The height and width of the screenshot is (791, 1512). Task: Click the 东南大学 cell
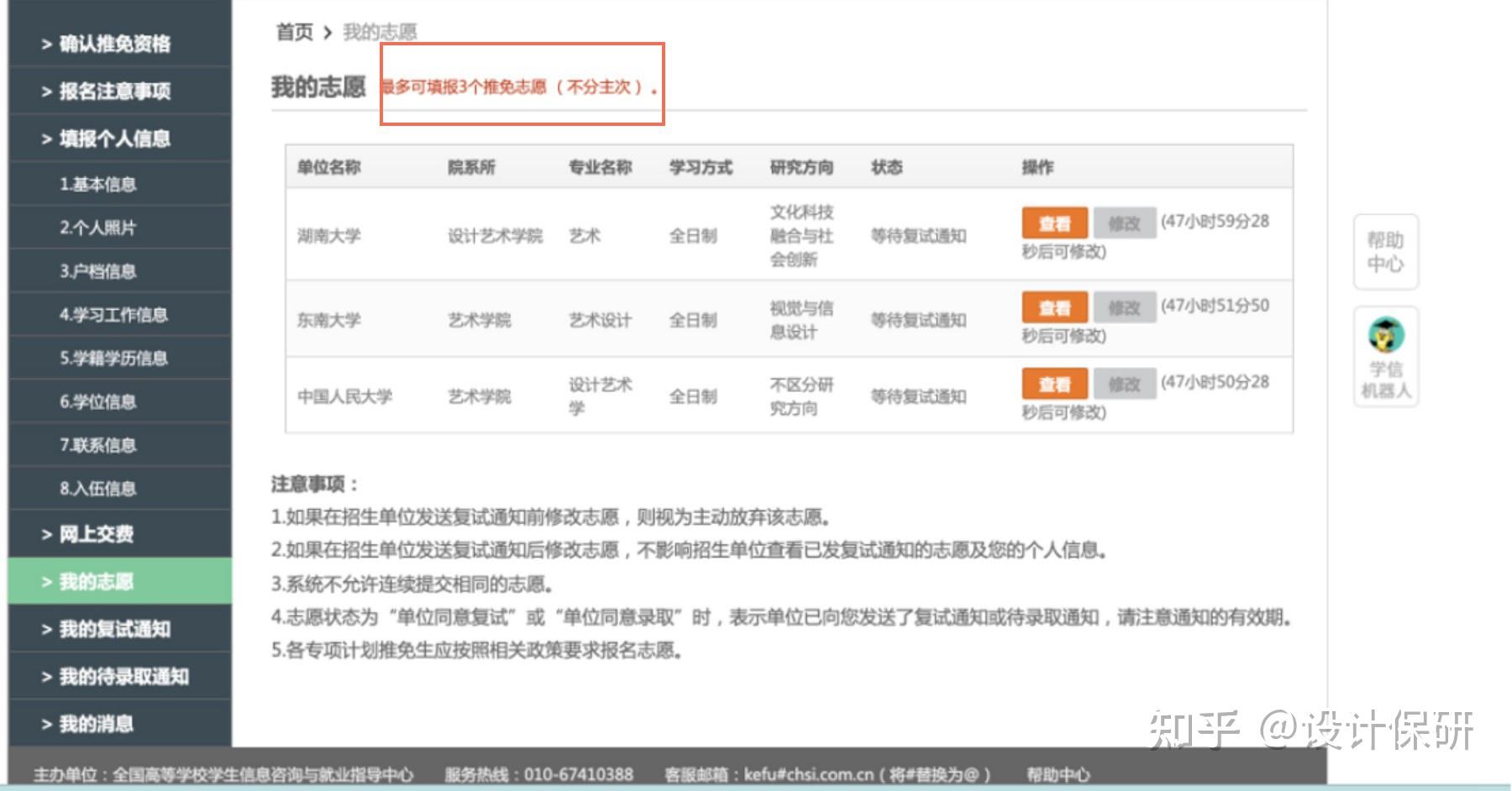click(328, 320)
